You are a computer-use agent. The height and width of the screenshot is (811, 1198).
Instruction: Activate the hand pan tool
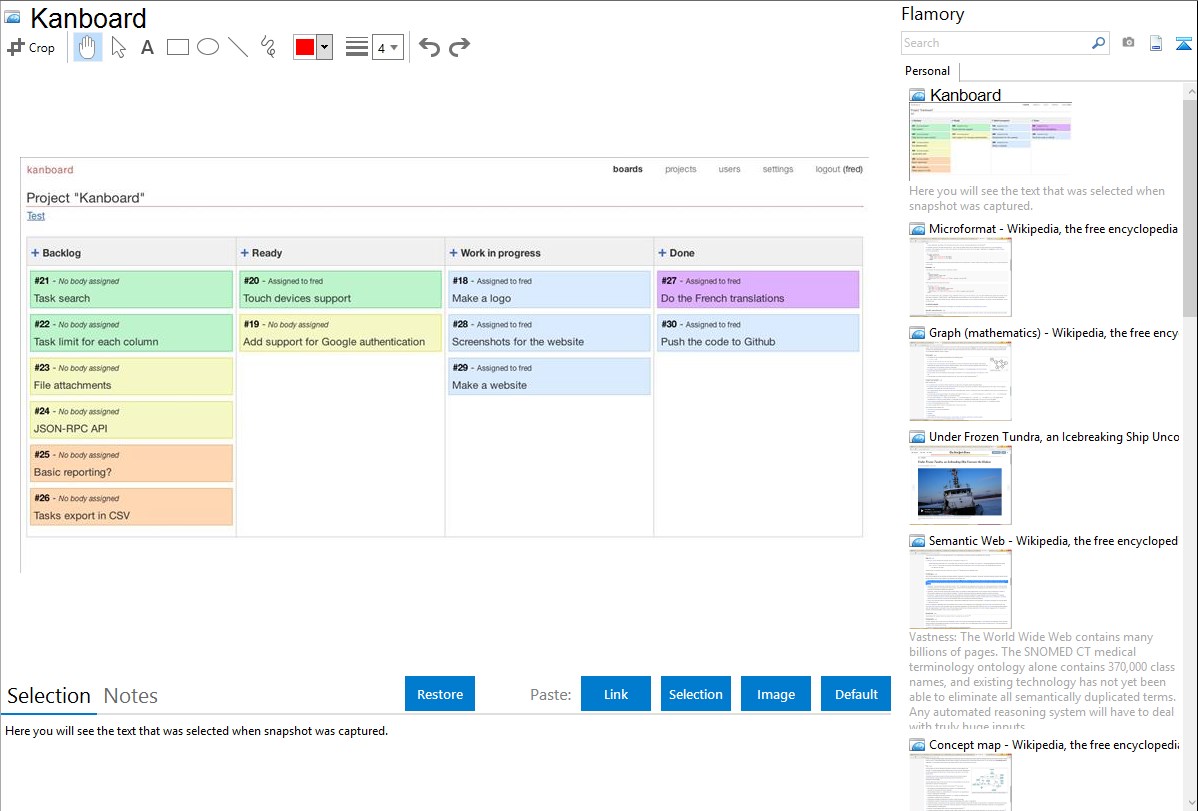[x=87, y=47]
